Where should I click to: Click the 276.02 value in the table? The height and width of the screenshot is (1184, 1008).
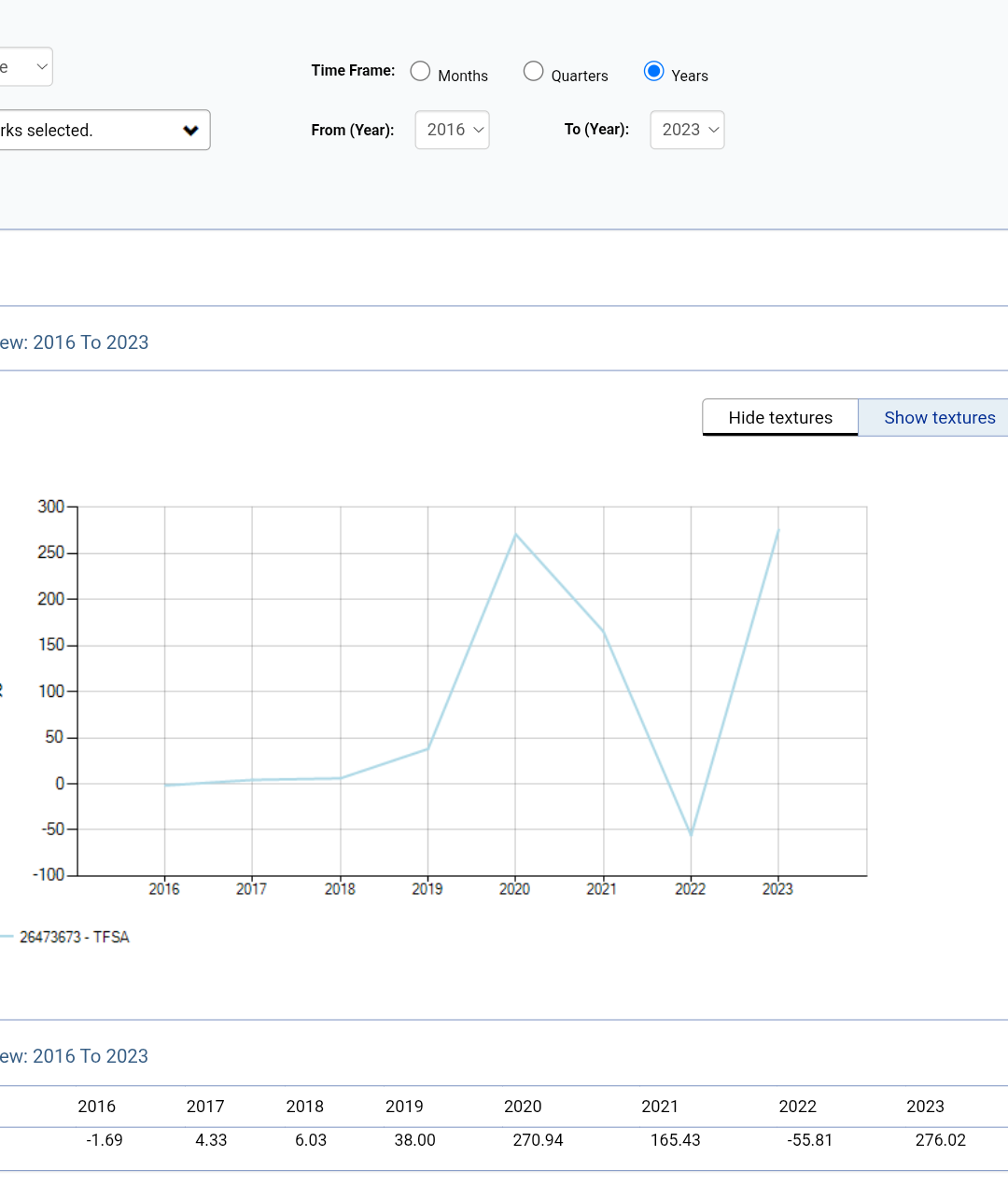(x=941, y=1140)
